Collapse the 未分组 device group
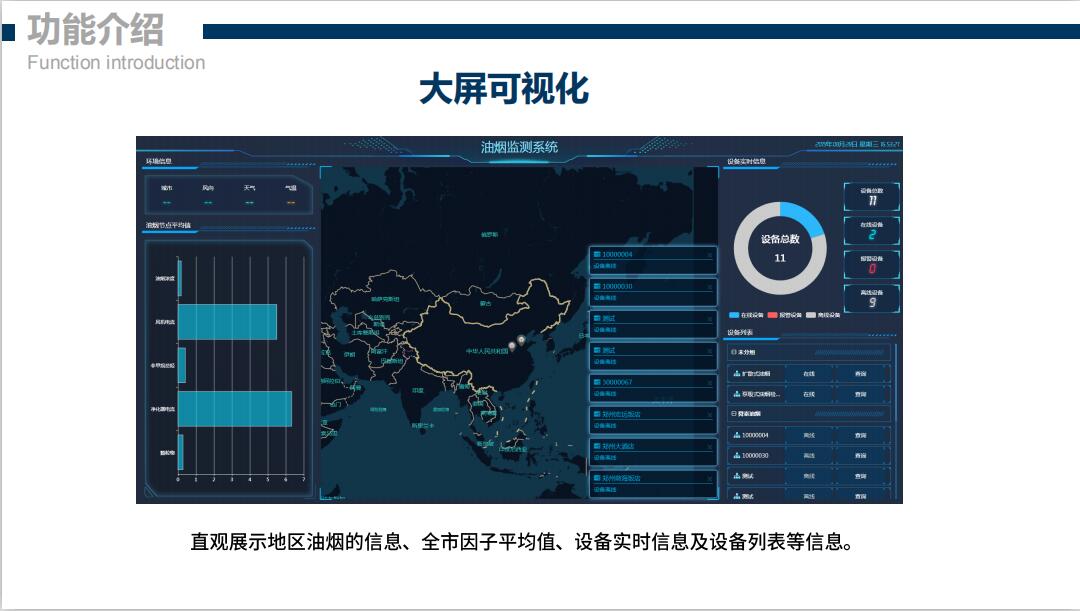Viewport: 1080px width, 611px height. (734, 352)
